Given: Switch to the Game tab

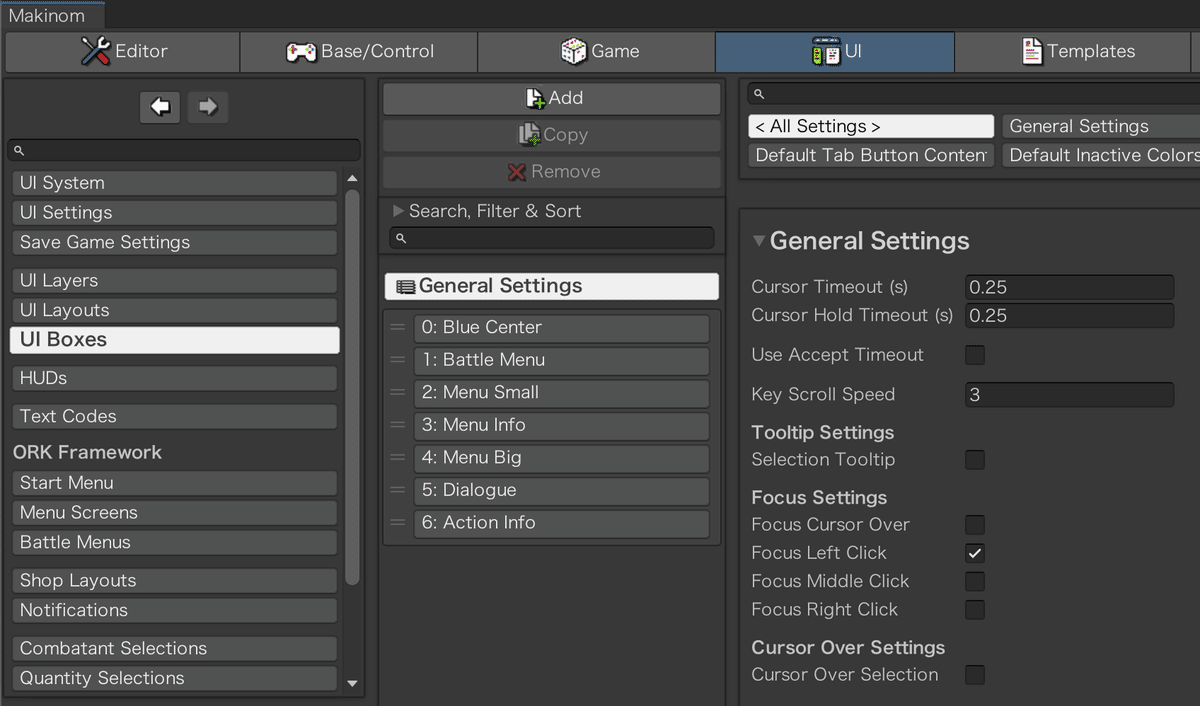Looking at the screenshot, I should tap(597, 52).
